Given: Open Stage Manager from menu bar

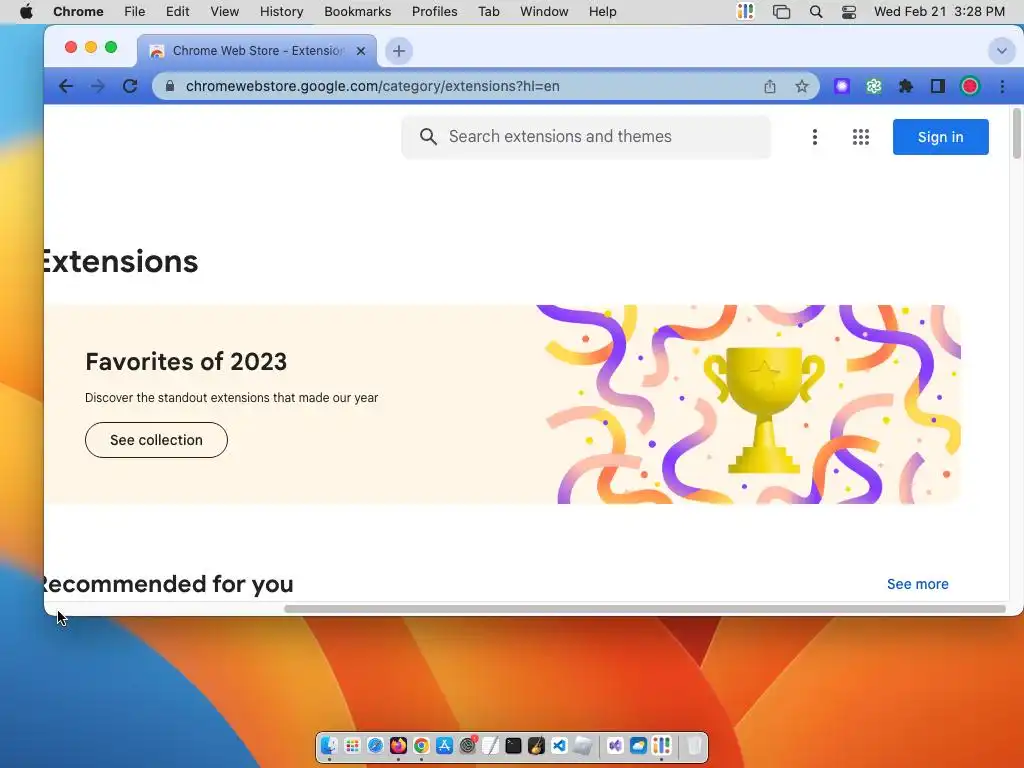Looking at the screenshot, I should coord(781,12).
